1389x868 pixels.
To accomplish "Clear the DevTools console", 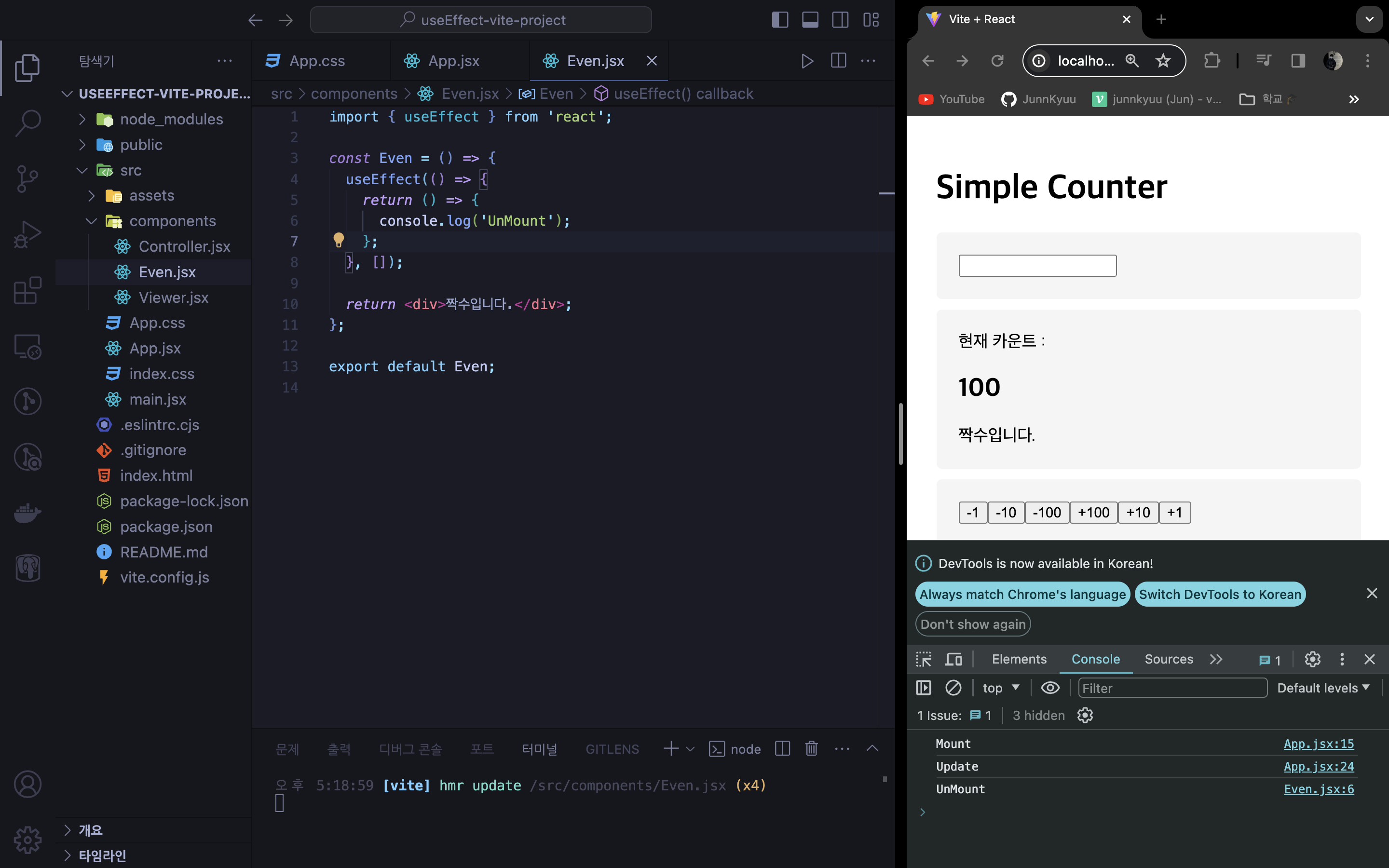I will coord(953,688).
